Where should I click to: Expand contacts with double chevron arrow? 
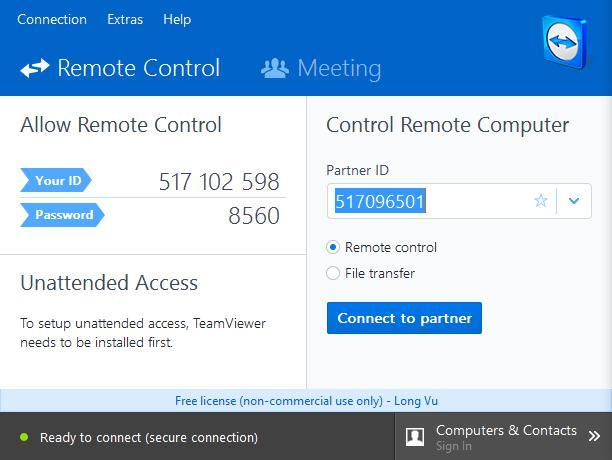pos(594,436)
